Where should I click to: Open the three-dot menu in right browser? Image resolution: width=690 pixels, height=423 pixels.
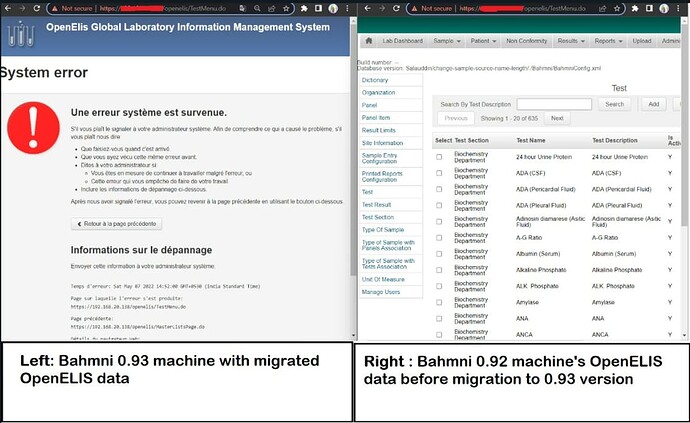(x=678, y=8)
